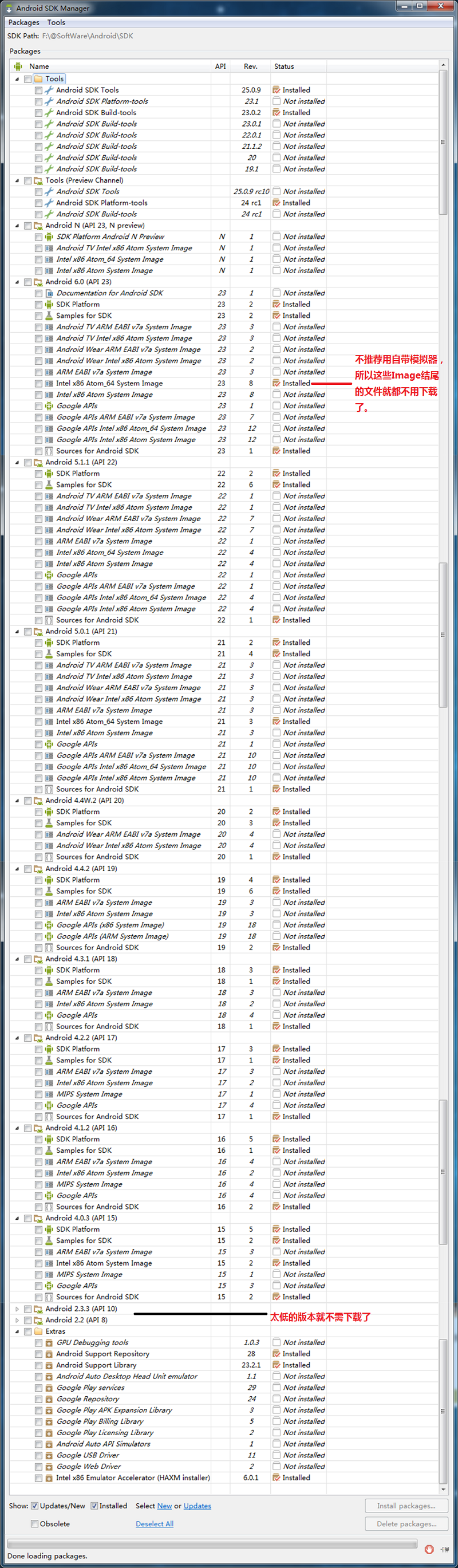The image size is (458, 1568).
Task: Click the Android icon in packages header
Action: pos(18,66)
